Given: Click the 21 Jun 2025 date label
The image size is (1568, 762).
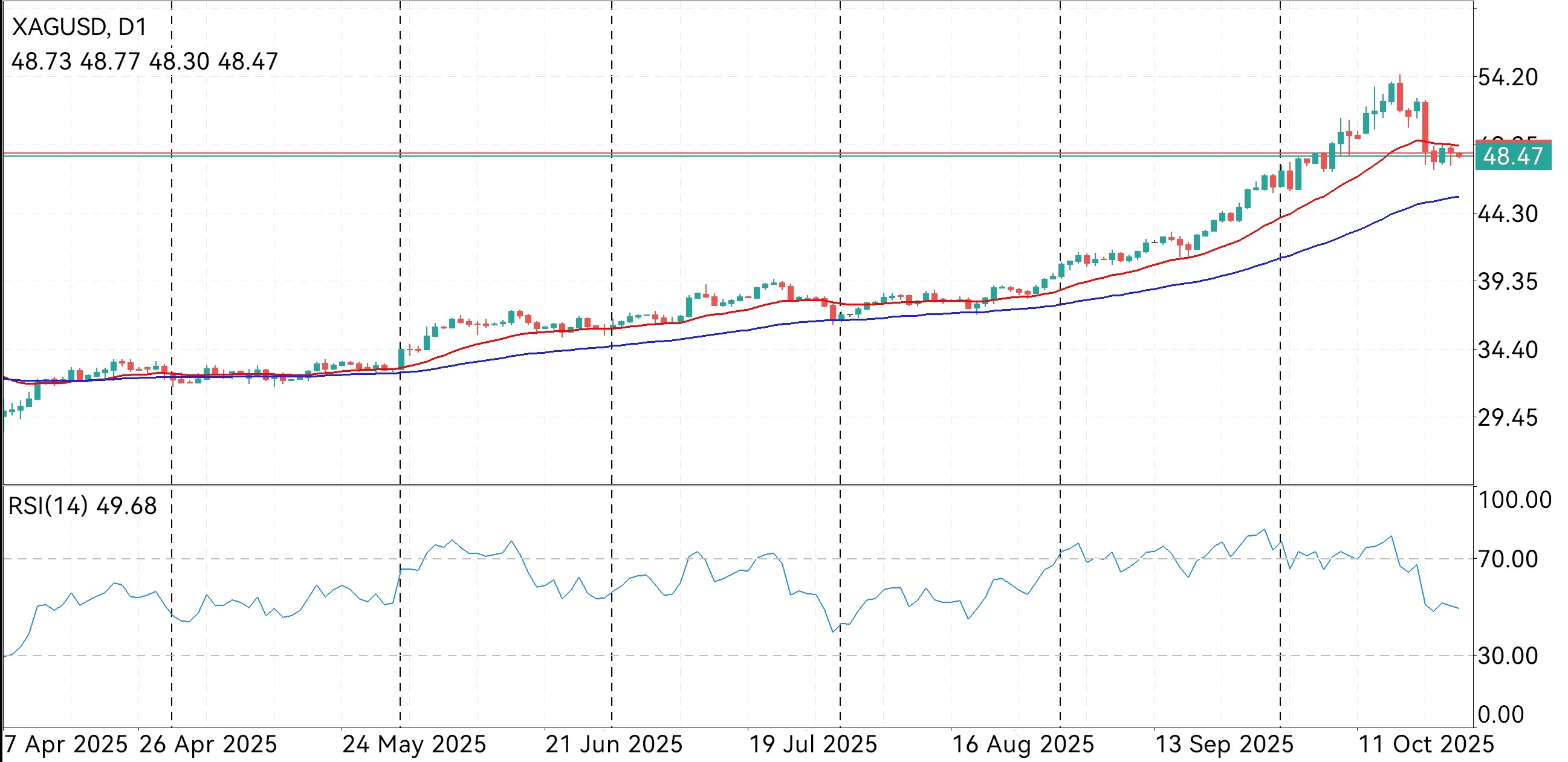Looking at the screenshot, I should [x=614, y=744].
